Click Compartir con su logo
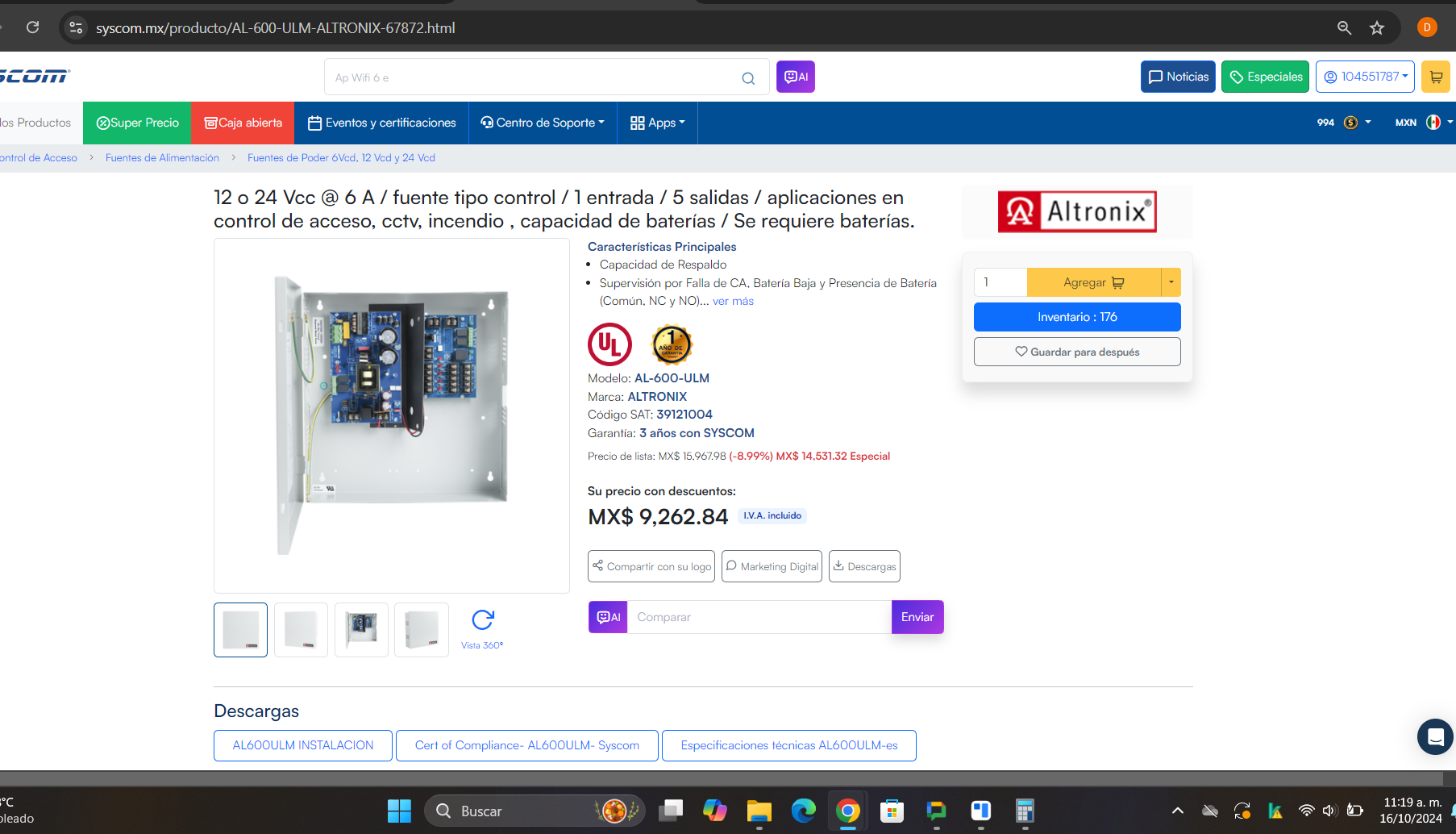Image resolution: width=1456 pixels, height=834 pixels. (x=651, y=566)
